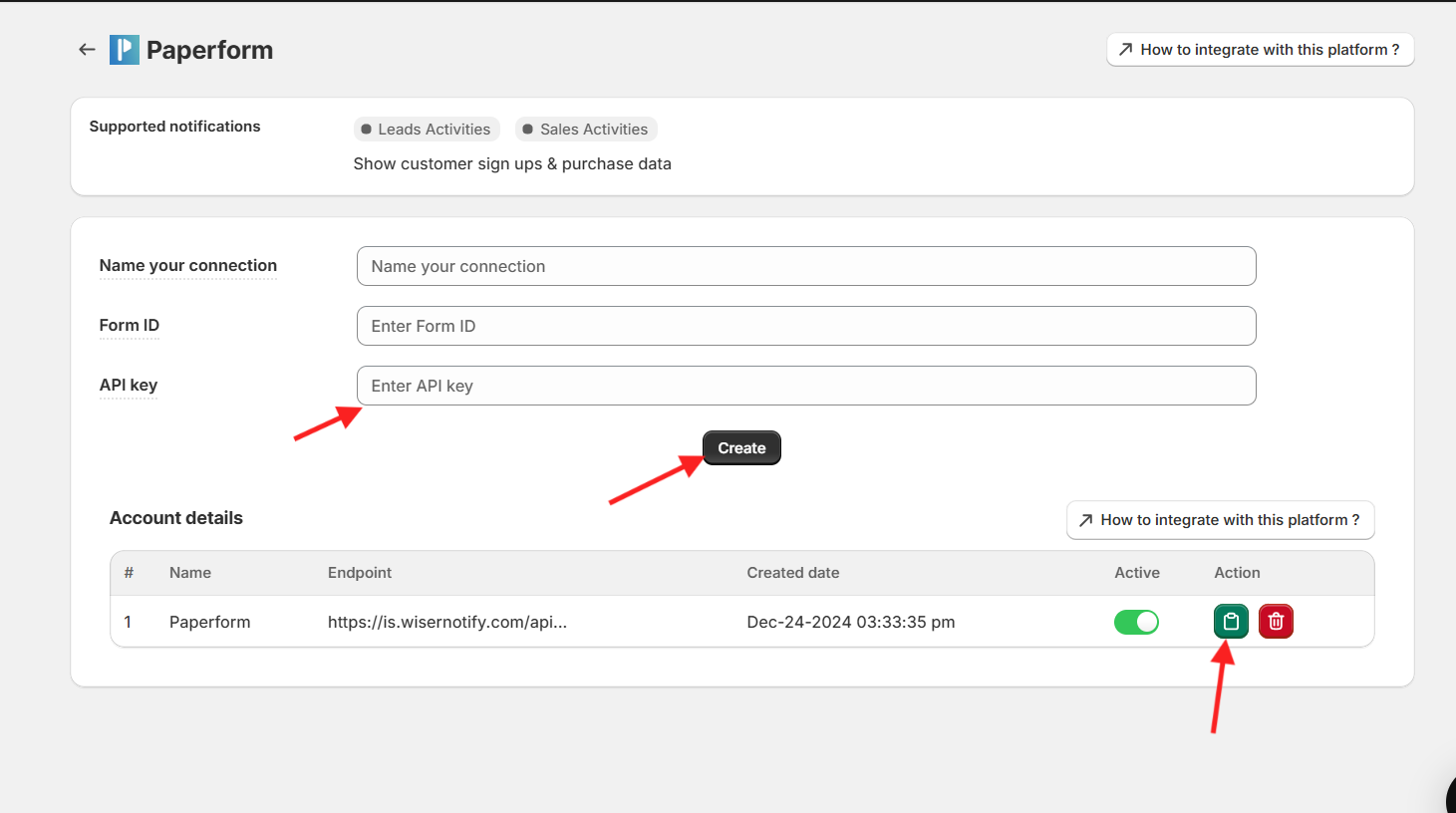Click the 'Form ID' label
Image resolution: width=1456 pixels, height=813 pixels.
(x=130, y=325)
